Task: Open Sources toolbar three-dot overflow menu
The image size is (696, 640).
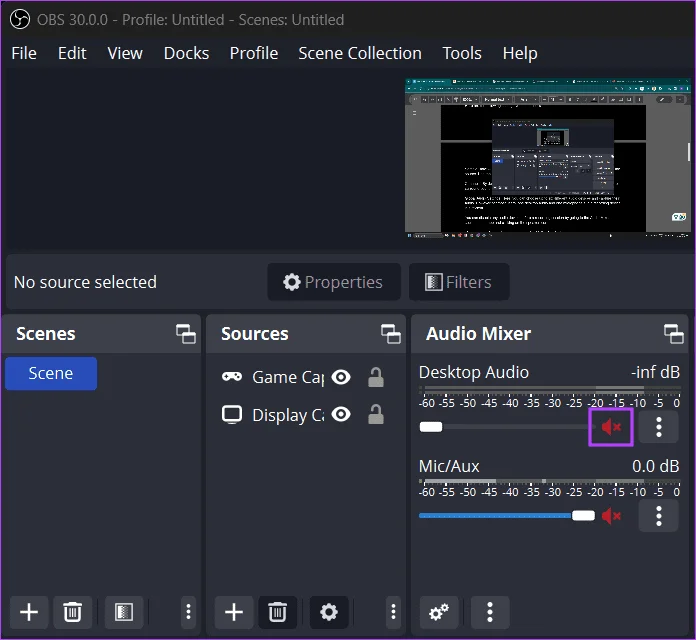Action: pyautogui.click(x=393, y=612)
